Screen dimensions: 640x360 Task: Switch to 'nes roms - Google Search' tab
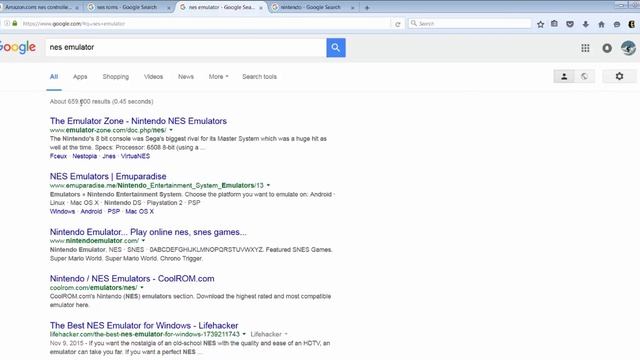point(127,7)
